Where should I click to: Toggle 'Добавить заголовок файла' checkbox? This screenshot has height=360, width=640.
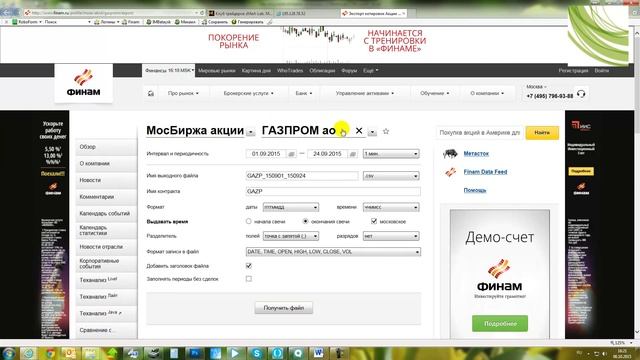click(249, 266)
